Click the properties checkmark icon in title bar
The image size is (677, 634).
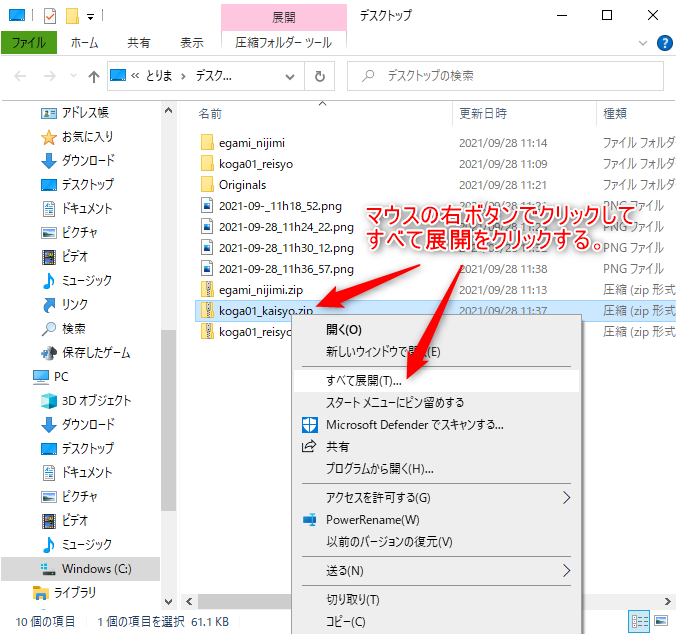(50, 16)
